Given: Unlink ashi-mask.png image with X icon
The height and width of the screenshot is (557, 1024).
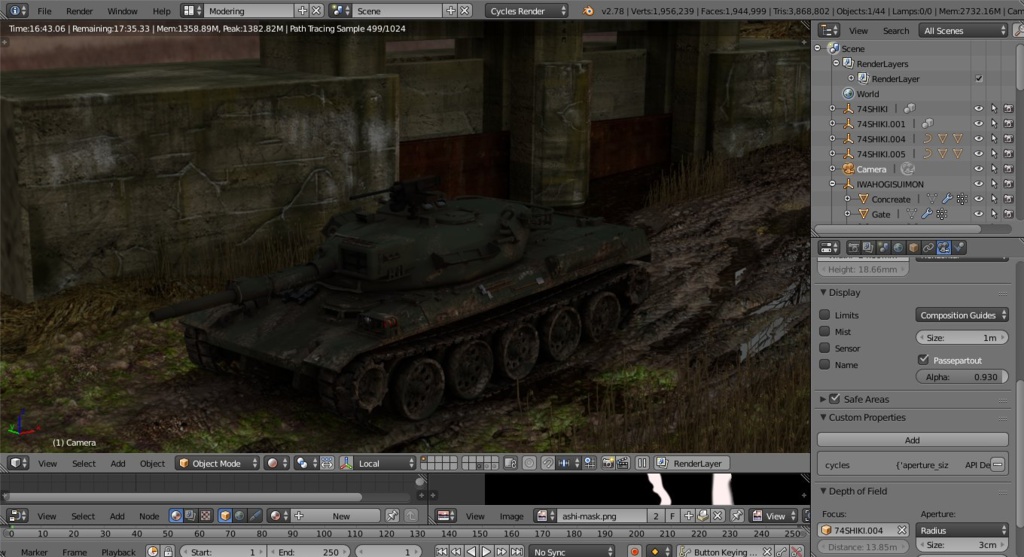Looking at the screenshot, I should pyautogui.click(x=717, y=516).
